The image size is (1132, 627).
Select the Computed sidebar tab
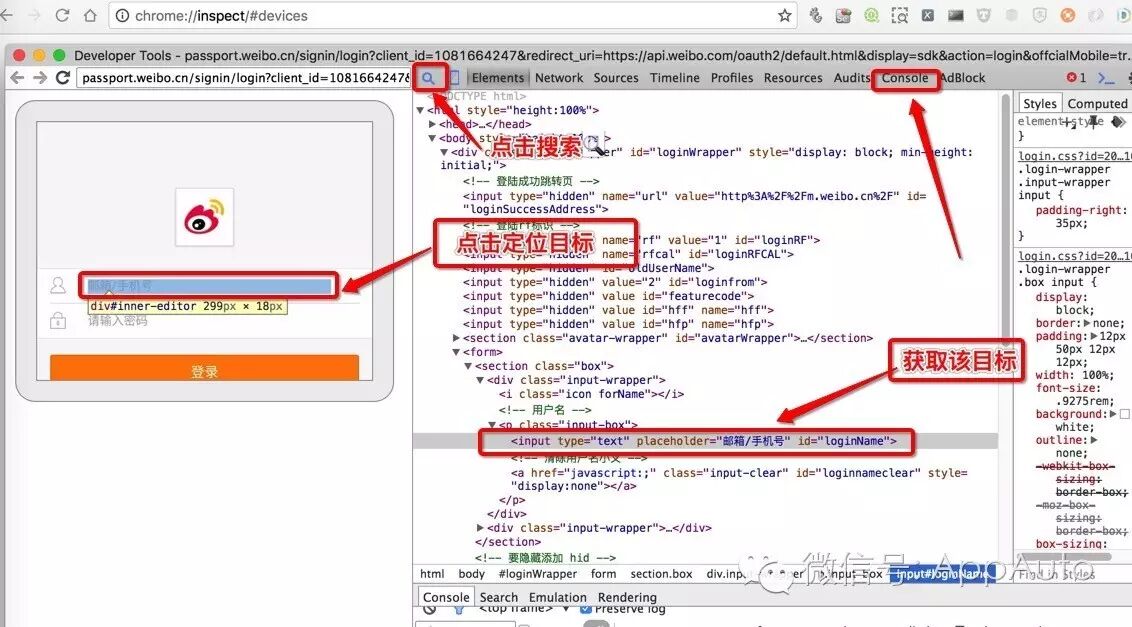point(1097,103)
